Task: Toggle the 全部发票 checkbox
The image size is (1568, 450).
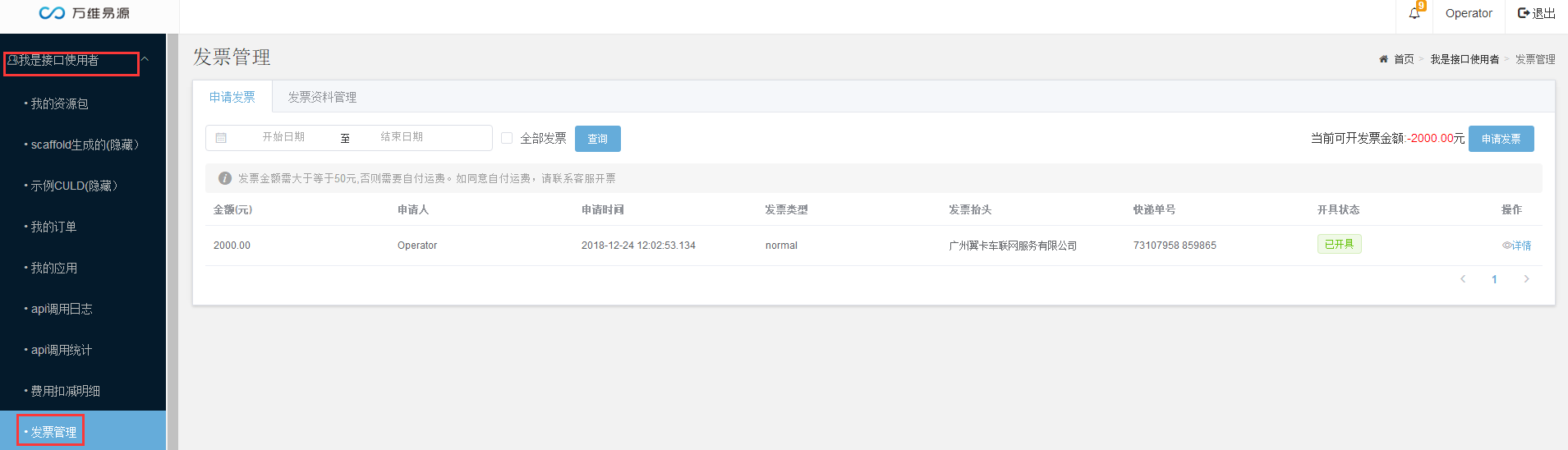Action: pos(507,138)
